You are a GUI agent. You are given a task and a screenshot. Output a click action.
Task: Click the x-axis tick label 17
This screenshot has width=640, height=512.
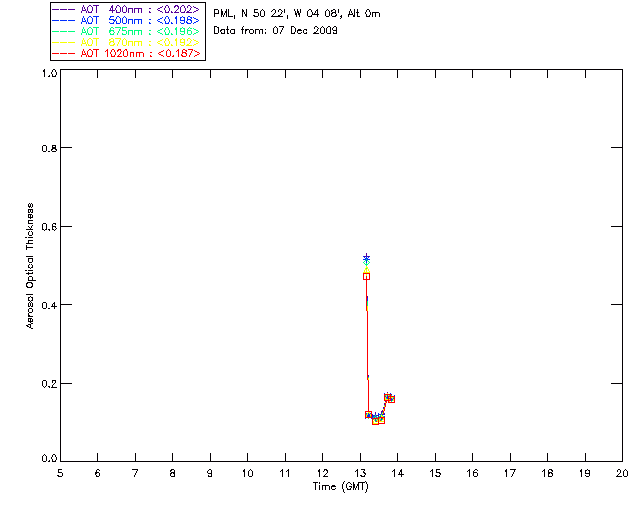click(510, 473)
